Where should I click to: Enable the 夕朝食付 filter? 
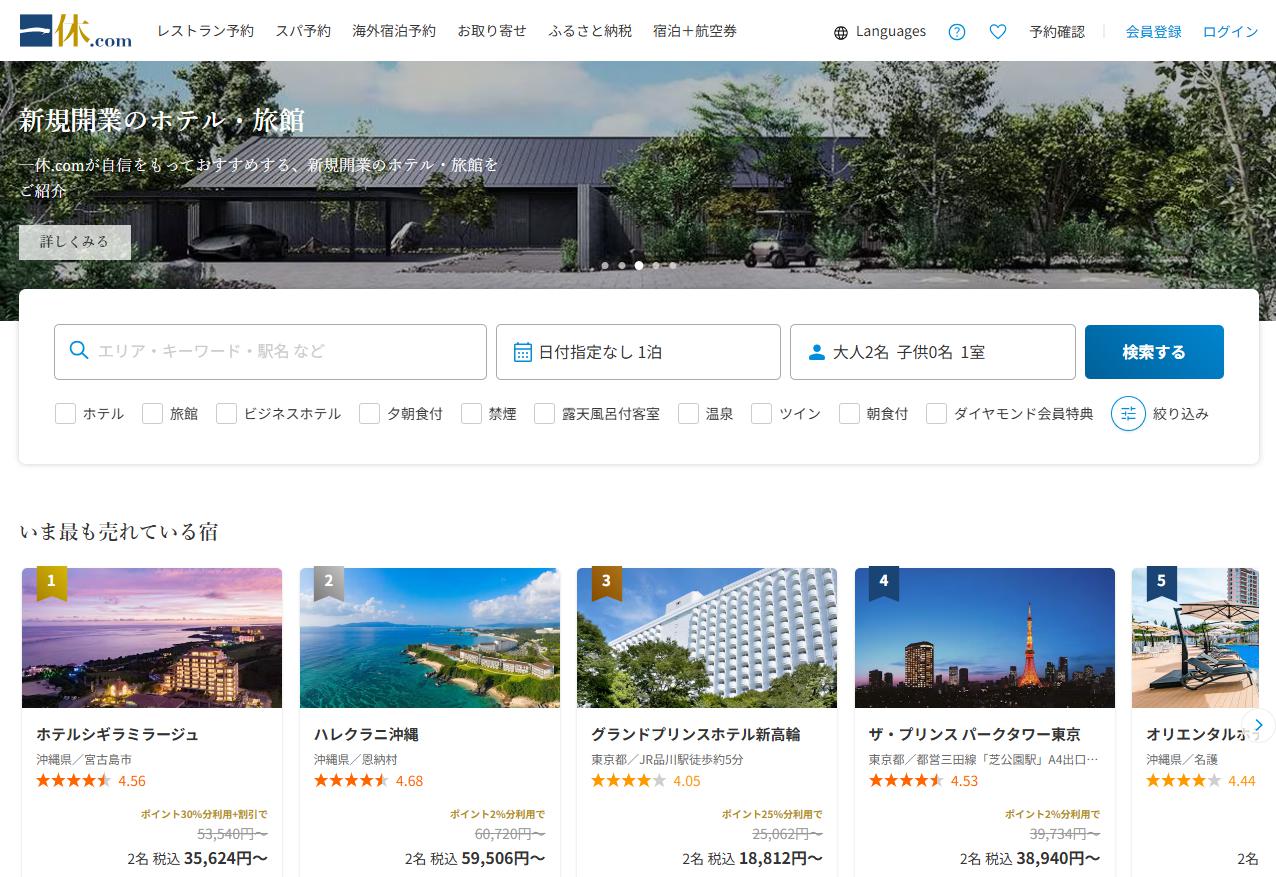point(369,413)
